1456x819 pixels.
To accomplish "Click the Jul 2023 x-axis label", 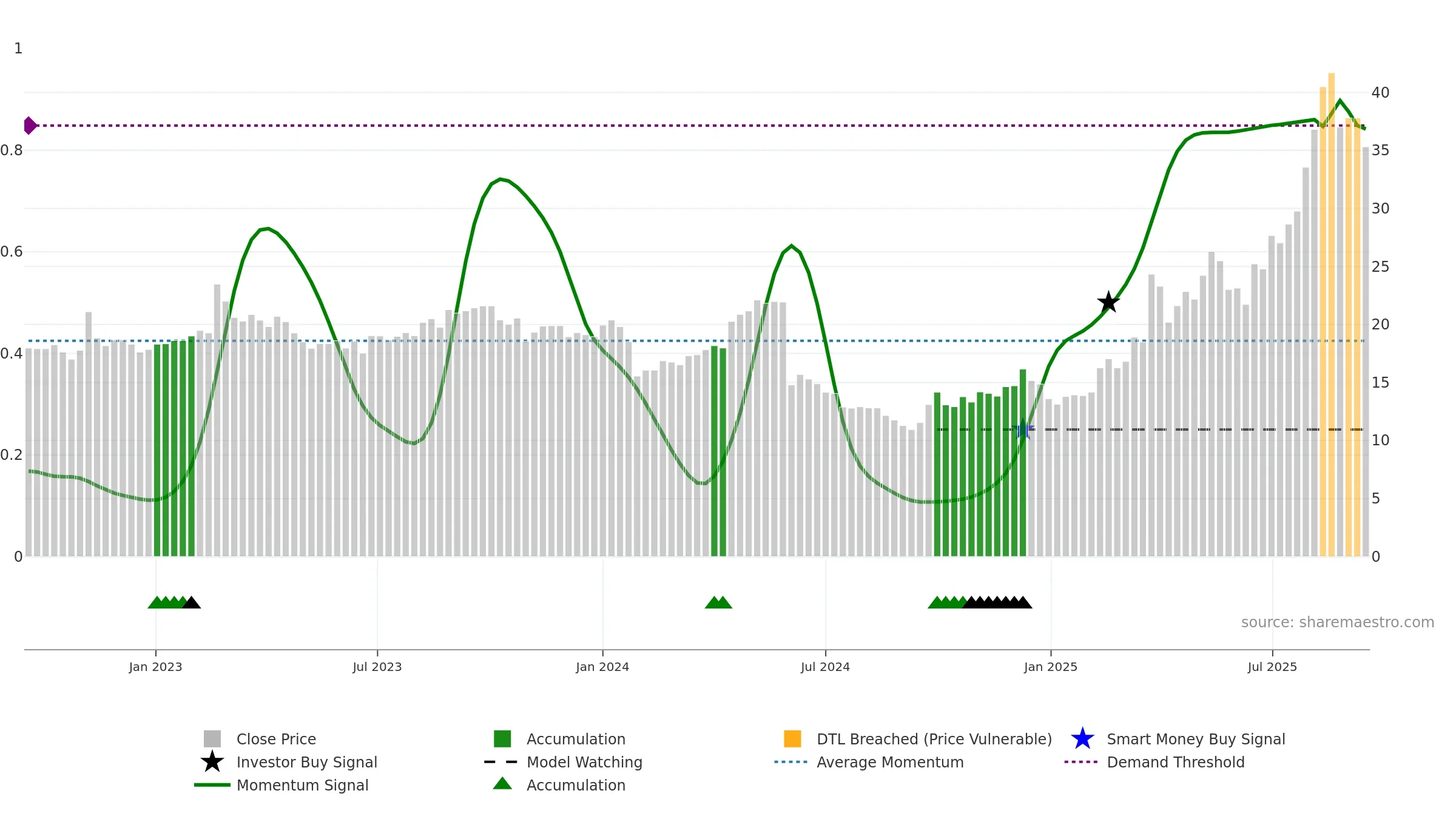I will [377, 667].
